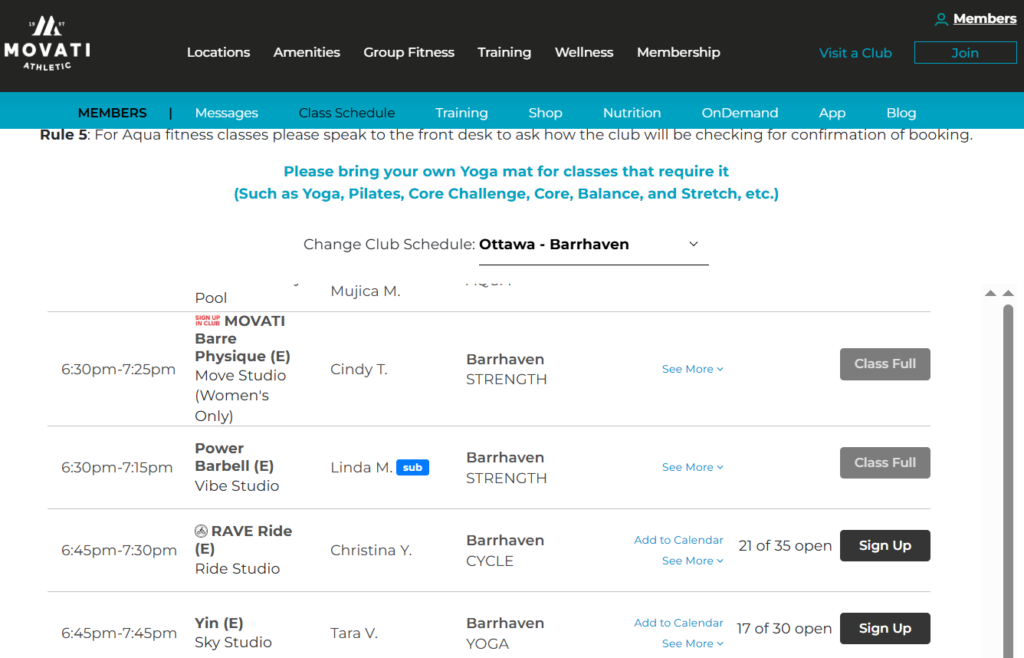
Task: Open the Group Fitness menu
Action: click(409, 52)
